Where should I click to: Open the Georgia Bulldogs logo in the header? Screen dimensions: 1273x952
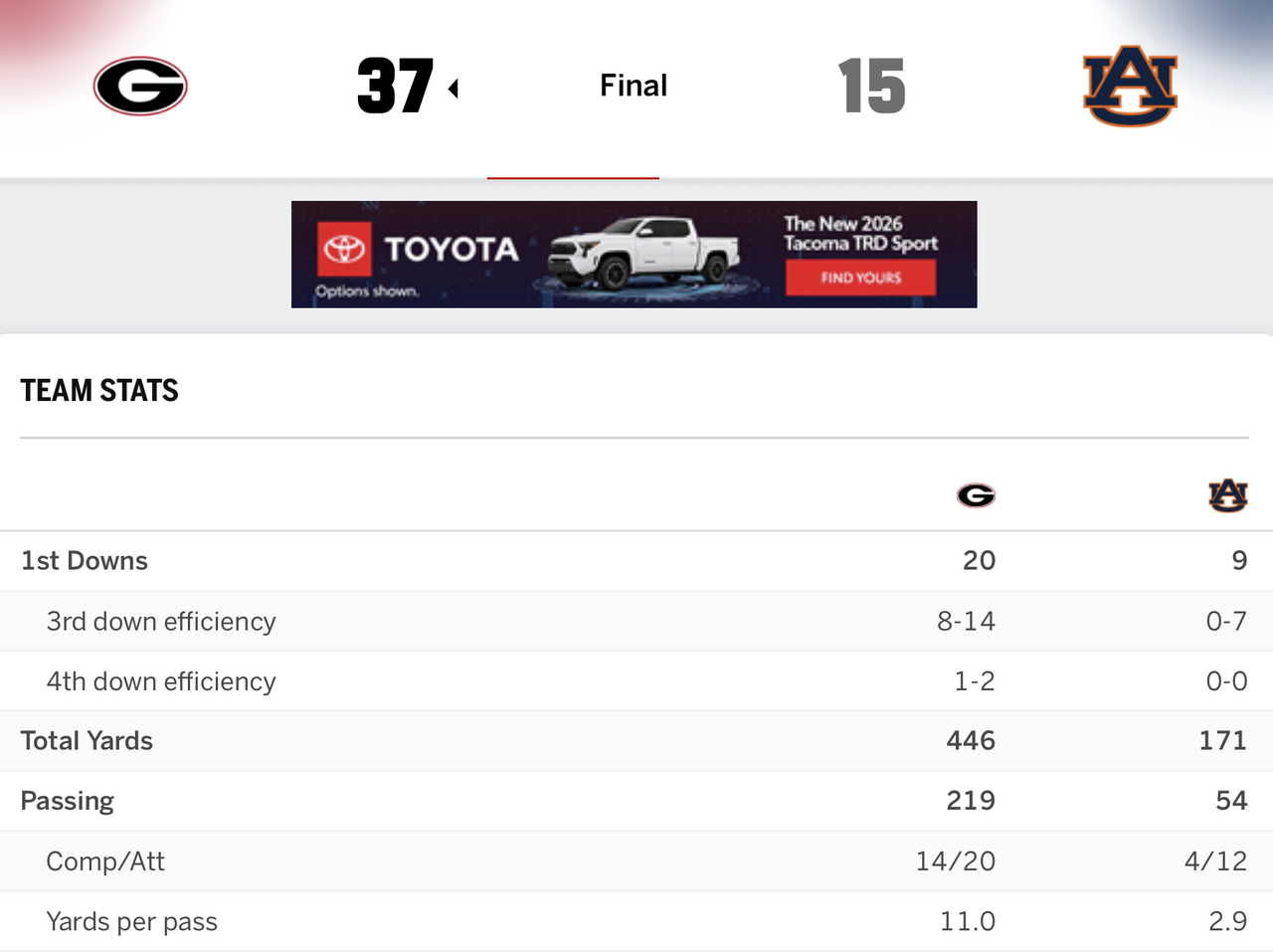coord(140,86)
